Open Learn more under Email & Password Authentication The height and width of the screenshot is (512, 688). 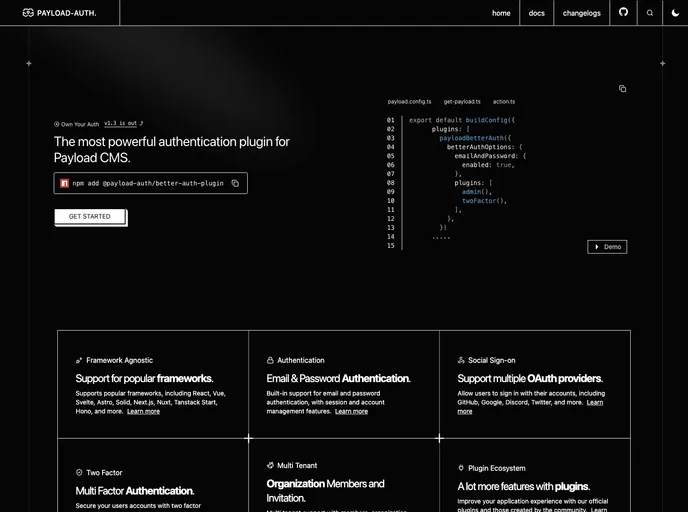(x=351, y=412)
